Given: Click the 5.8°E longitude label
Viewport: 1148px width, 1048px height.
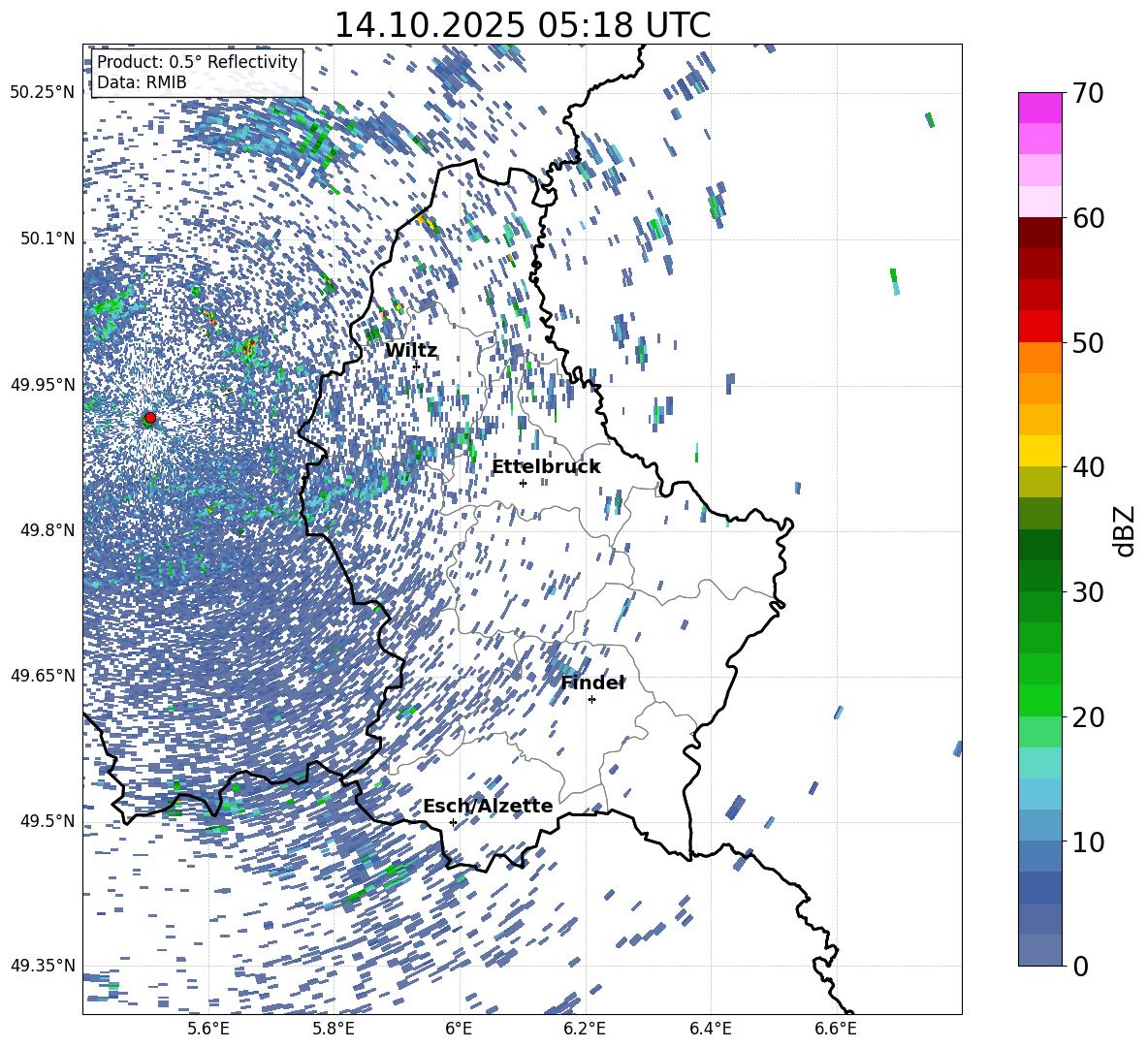Looking at the screenshot, I should tap(334, 1029).
